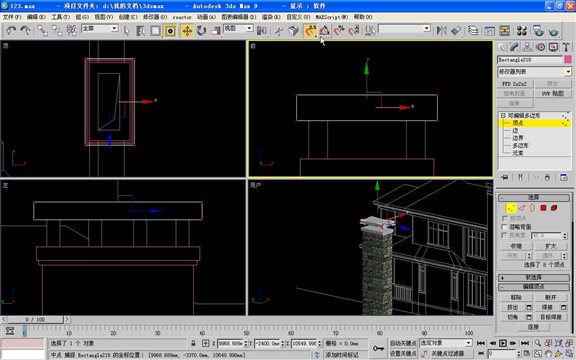Click Use Pivot Point Center icon

262,31
